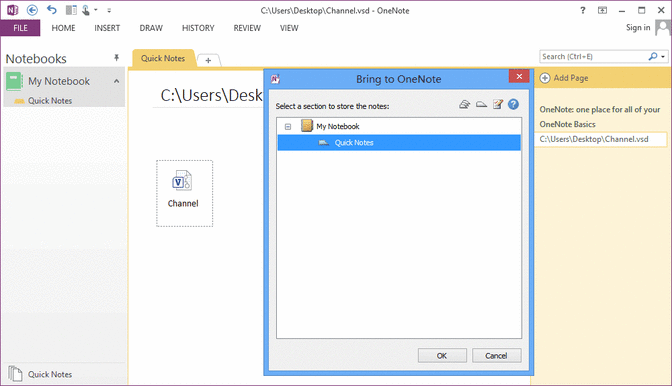Click the single section icon in dialog toolbar
Viewport: 672px width, 386px height.
coord(481,104)
